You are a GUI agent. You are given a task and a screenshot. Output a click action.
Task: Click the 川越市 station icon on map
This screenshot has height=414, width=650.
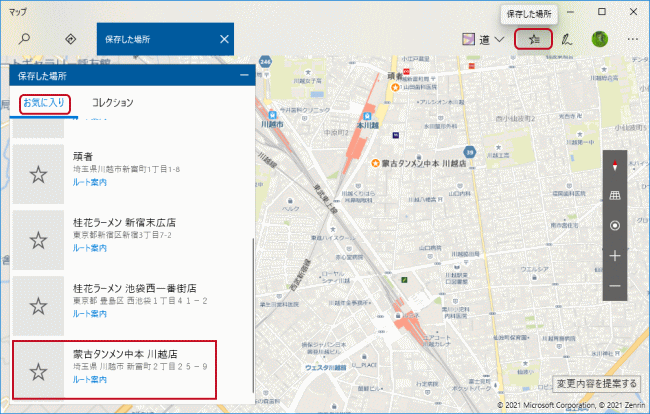pyautogui.click(x=272, y=115)
